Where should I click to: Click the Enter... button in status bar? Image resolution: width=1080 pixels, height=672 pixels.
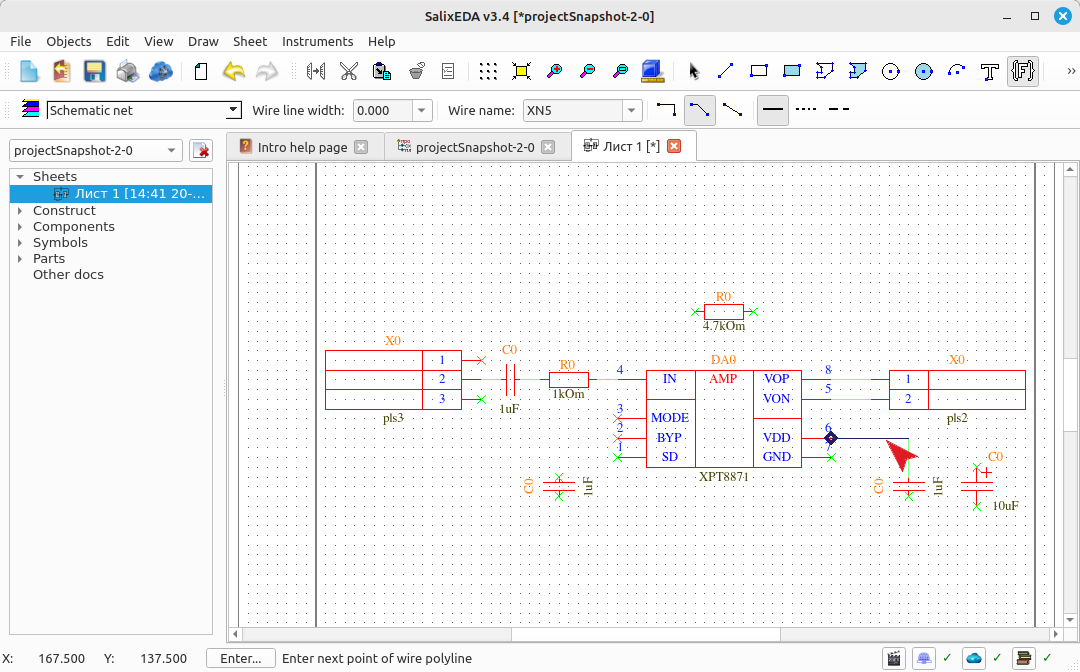(240, 658)
